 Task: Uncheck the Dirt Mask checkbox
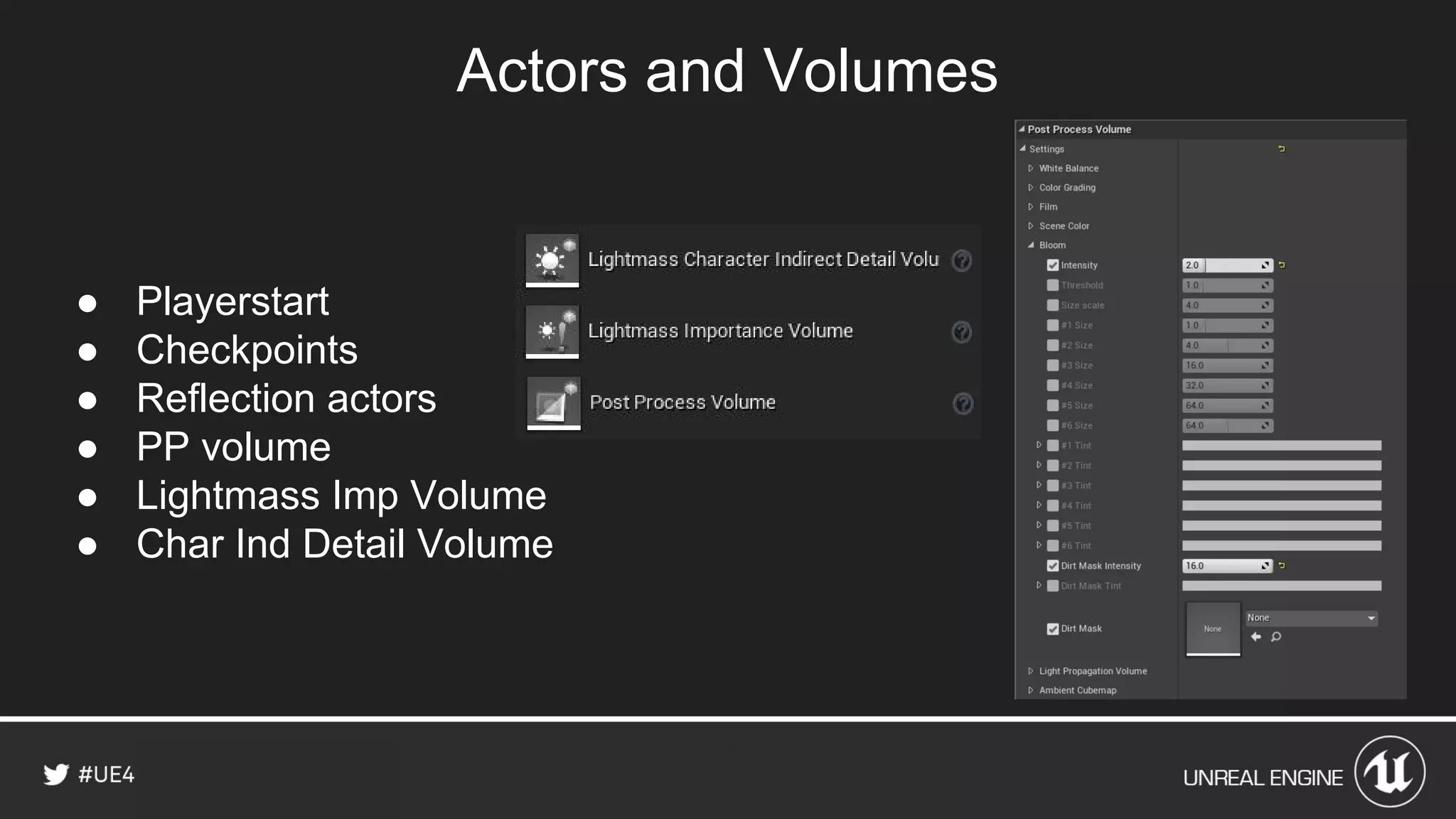coord(1053,628)
